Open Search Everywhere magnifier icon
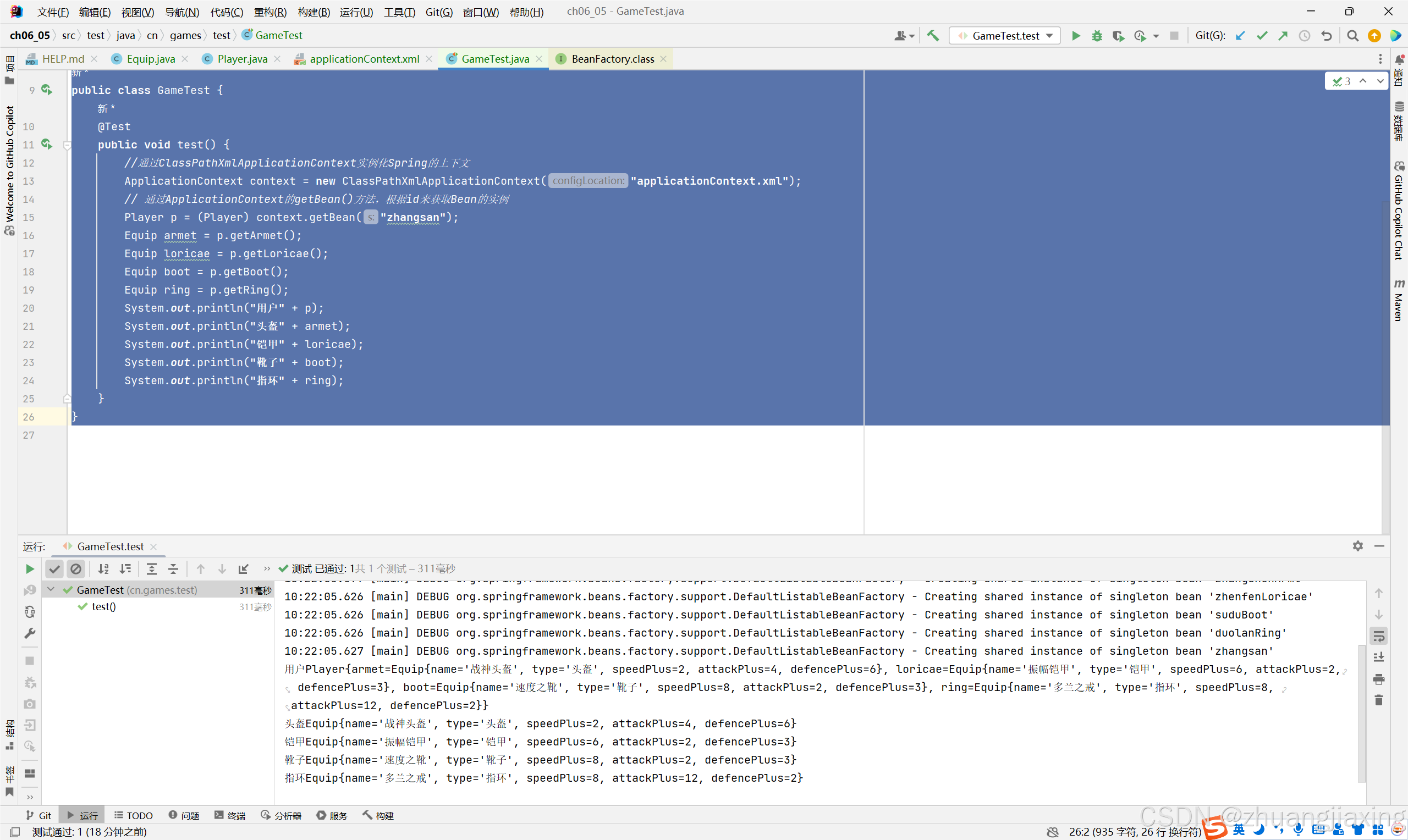1408x840 pixels. (x=1352, y=36)
